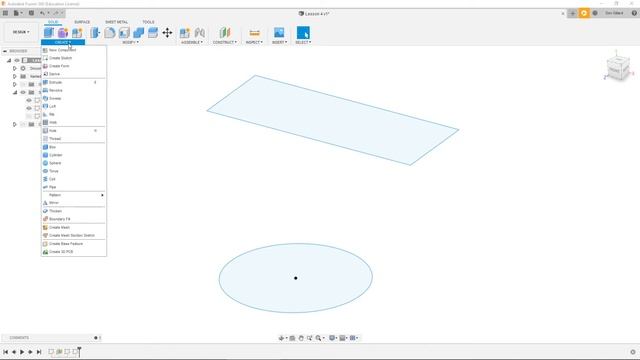The width and height of the screenshot is (640, 360).
Task: Click the Insert image icon
Action: [279, 32]
